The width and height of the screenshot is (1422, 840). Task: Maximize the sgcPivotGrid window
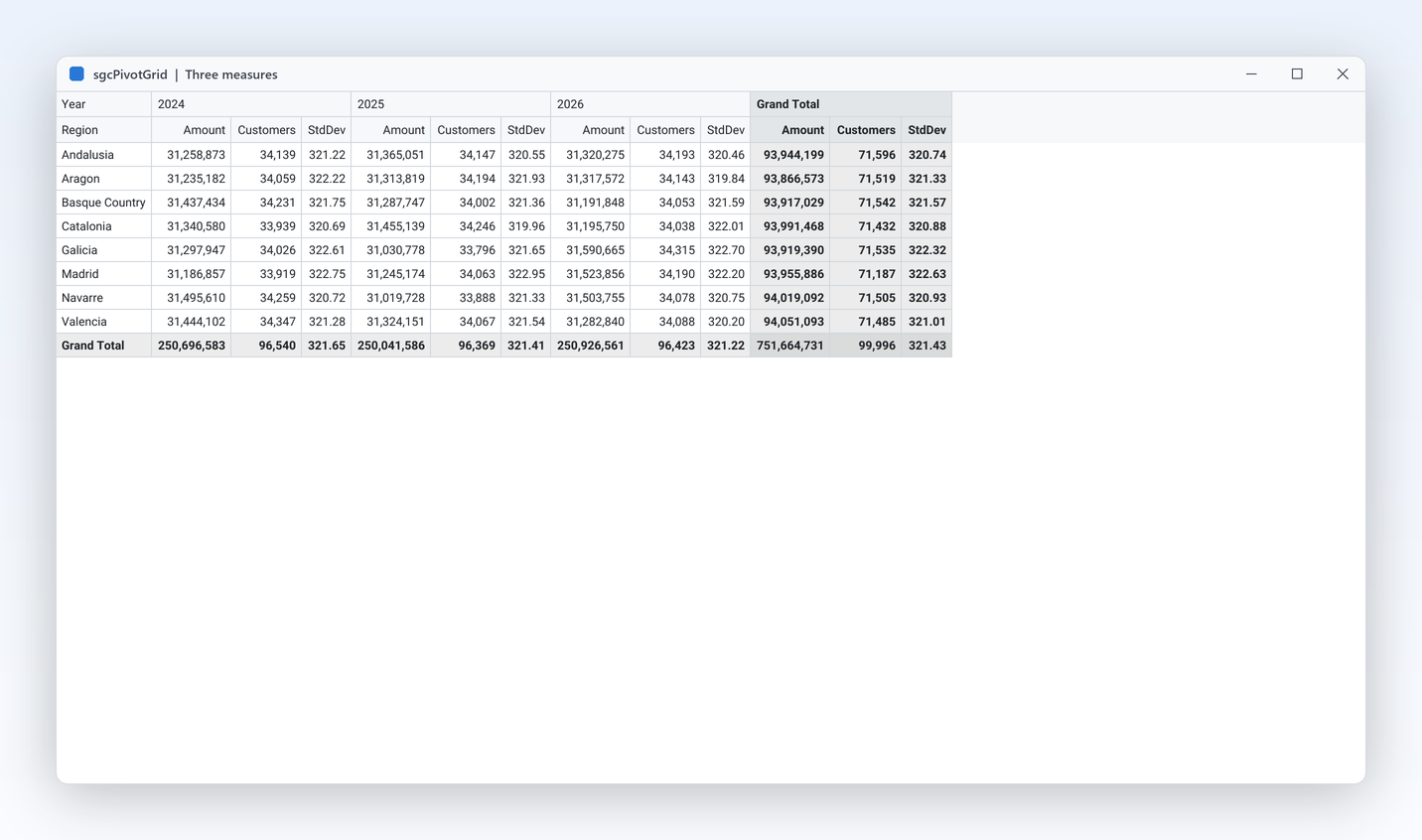[x=1297, y=74]
